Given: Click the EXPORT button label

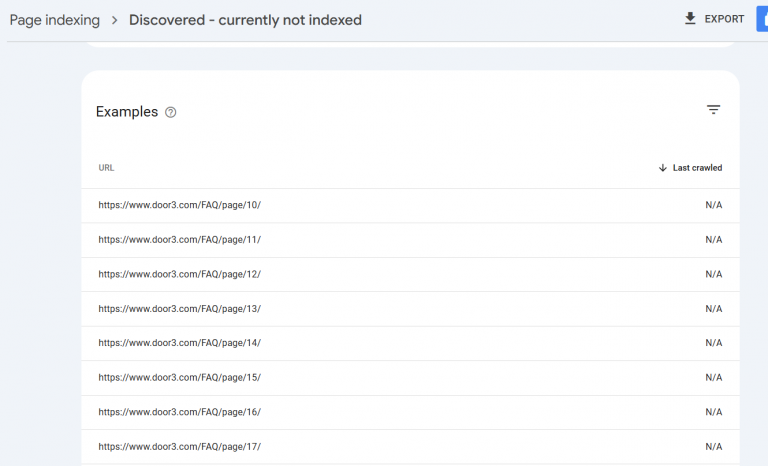Looking at the screenshot, I should [724, 19].
